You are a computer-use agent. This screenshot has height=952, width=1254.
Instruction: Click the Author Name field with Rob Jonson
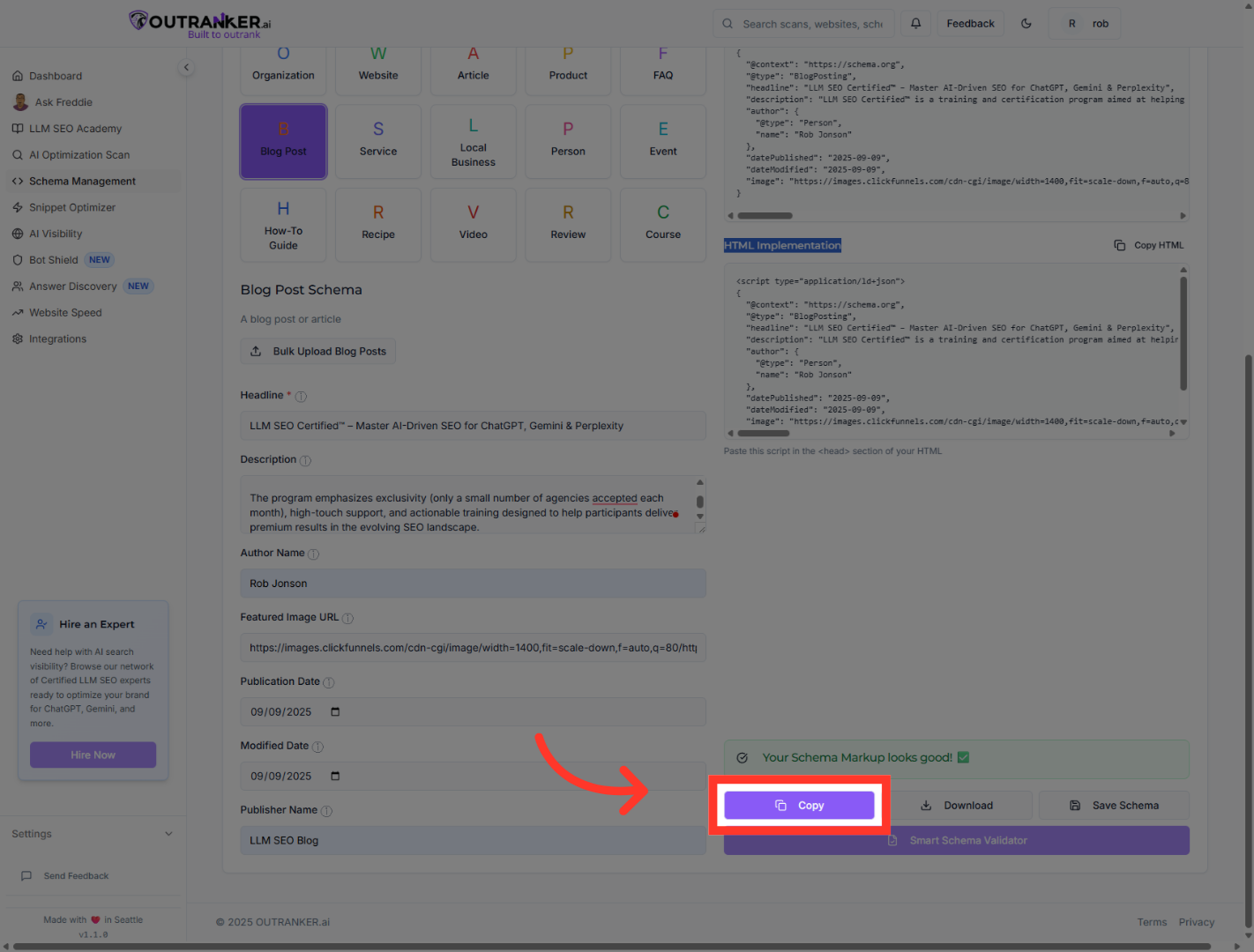473,584
